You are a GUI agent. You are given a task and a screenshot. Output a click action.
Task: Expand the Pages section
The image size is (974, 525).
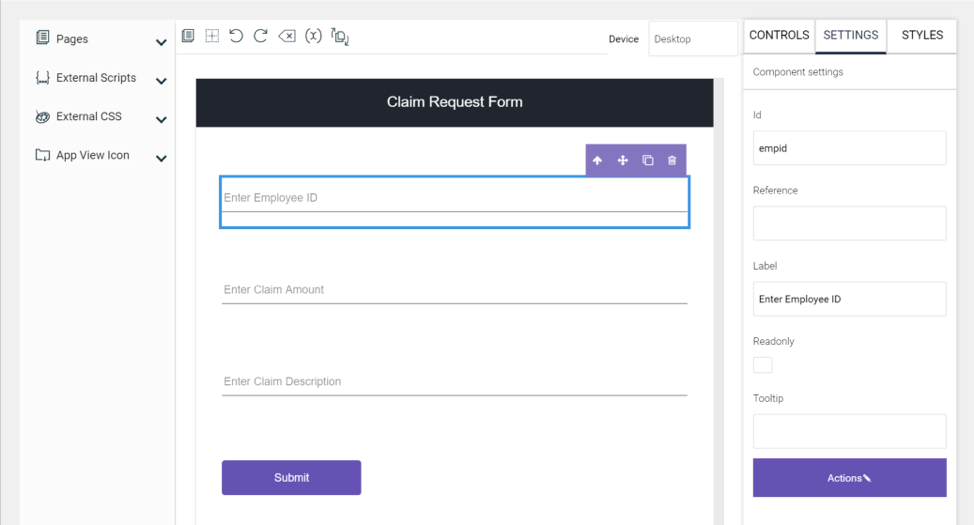point(161,42)
